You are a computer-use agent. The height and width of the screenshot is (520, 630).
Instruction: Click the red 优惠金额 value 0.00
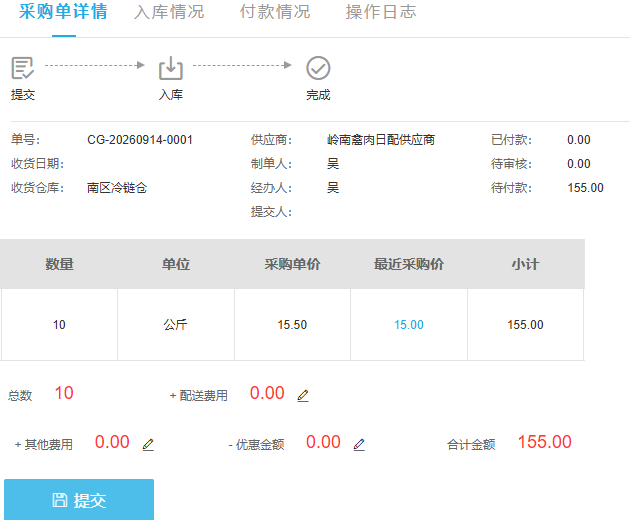[x=323, y=442]
